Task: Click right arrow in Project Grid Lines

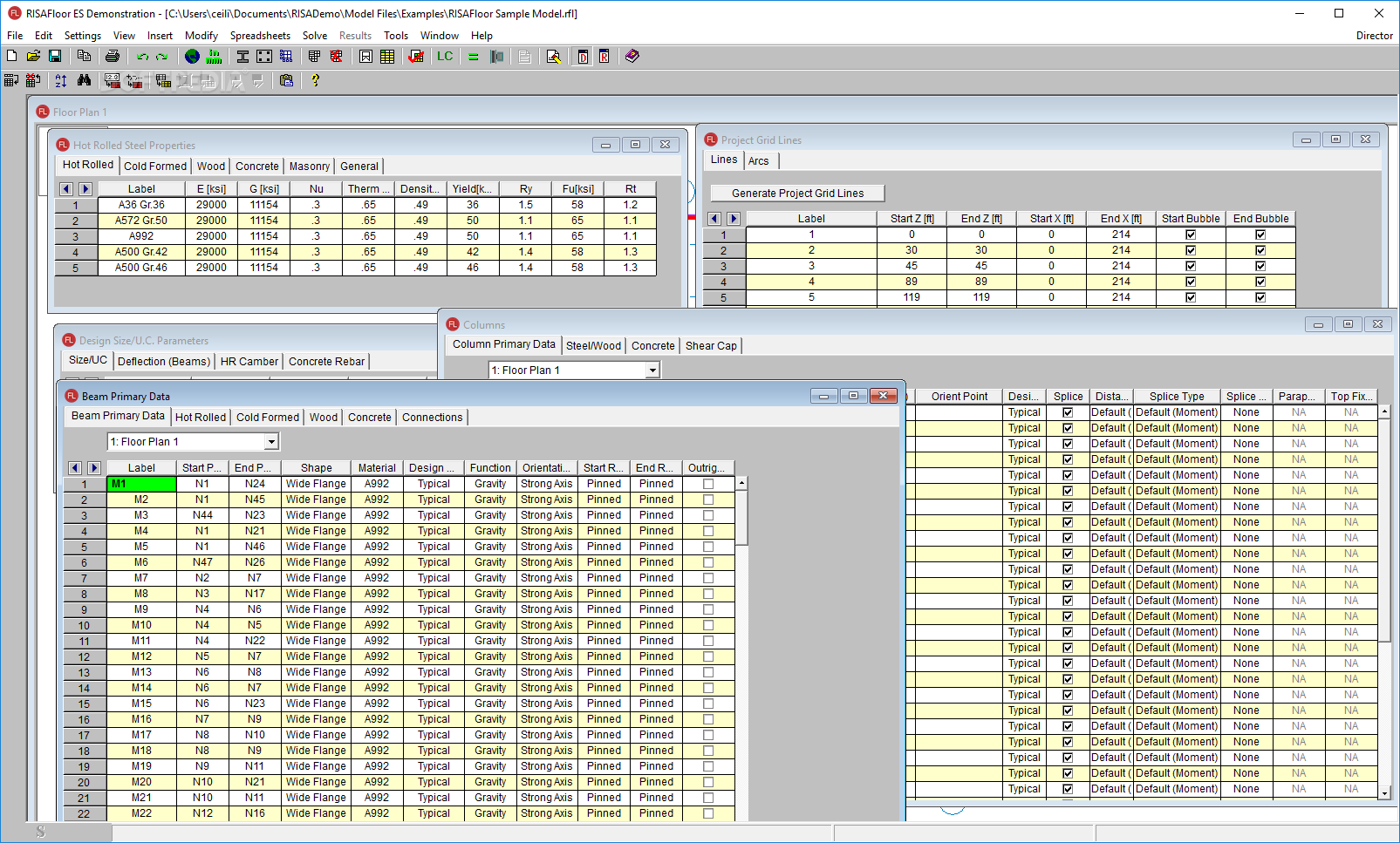Action: [x=734, y=219]
